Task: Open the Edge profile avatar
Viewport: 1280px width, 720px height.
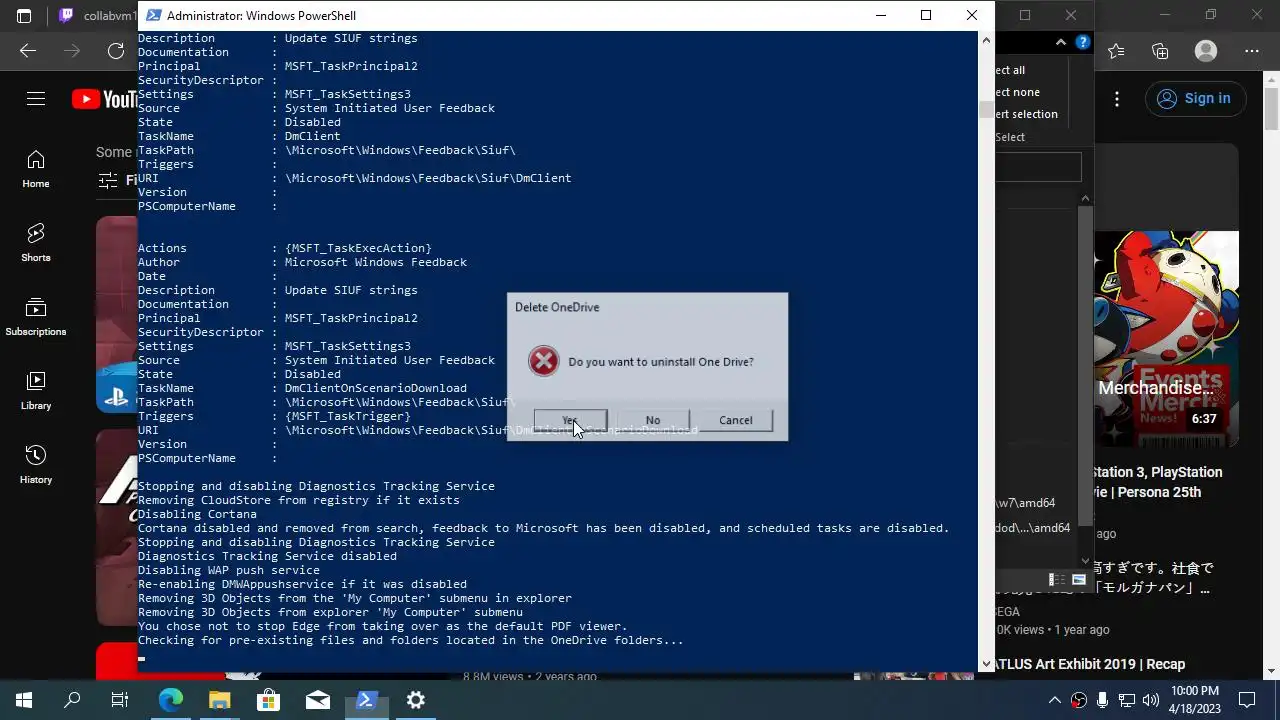Action: pos(1206,51)
